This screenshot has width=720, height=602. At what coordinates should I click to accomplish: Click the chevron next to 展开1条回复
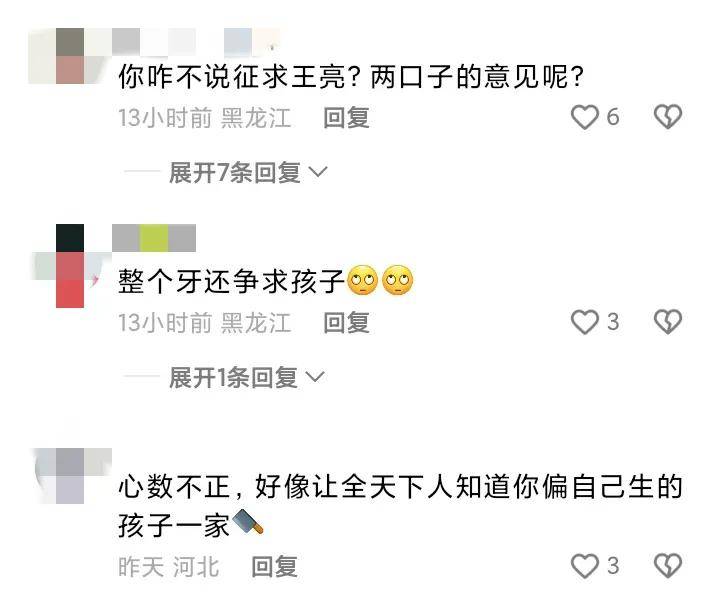click(315, 377)
